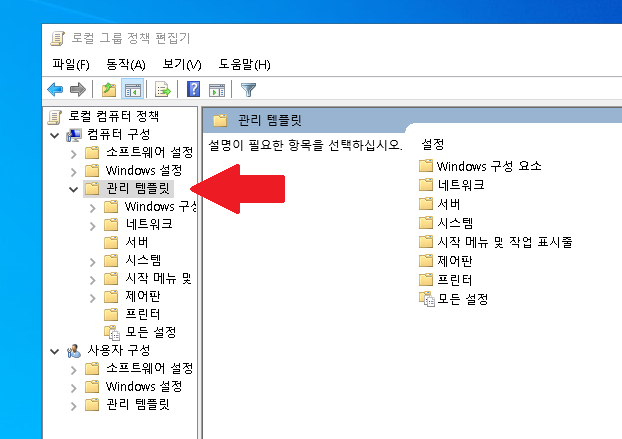Select 시스템 text in right pane
The height and width of the screenshot is (439, 622).
(x=455, y=223)
